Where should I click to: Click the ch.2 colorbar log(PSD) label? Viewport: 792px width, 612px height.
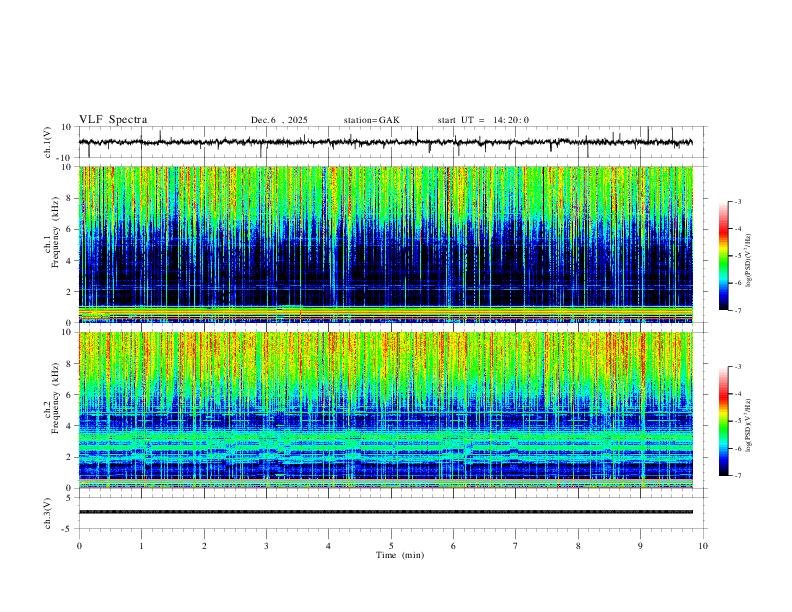(749, 426)
